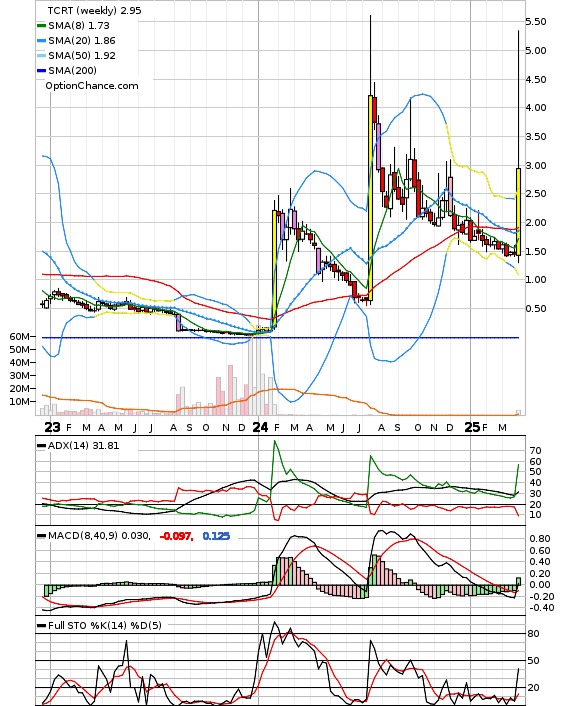
Task: Click the 80 level label on stochastic panel
Action: (x=534, y=634)
